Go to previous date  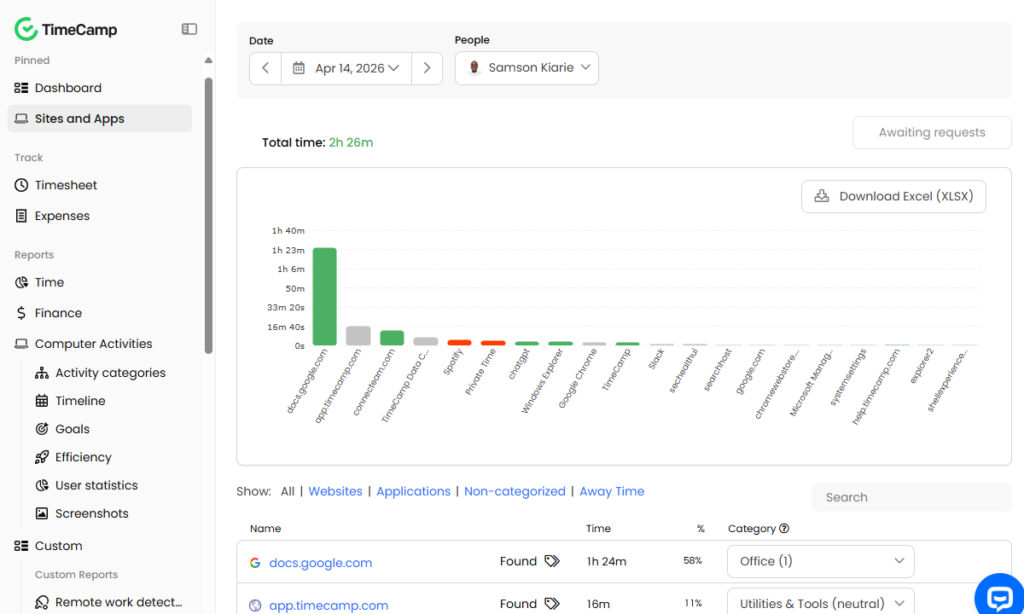[265, 68]
